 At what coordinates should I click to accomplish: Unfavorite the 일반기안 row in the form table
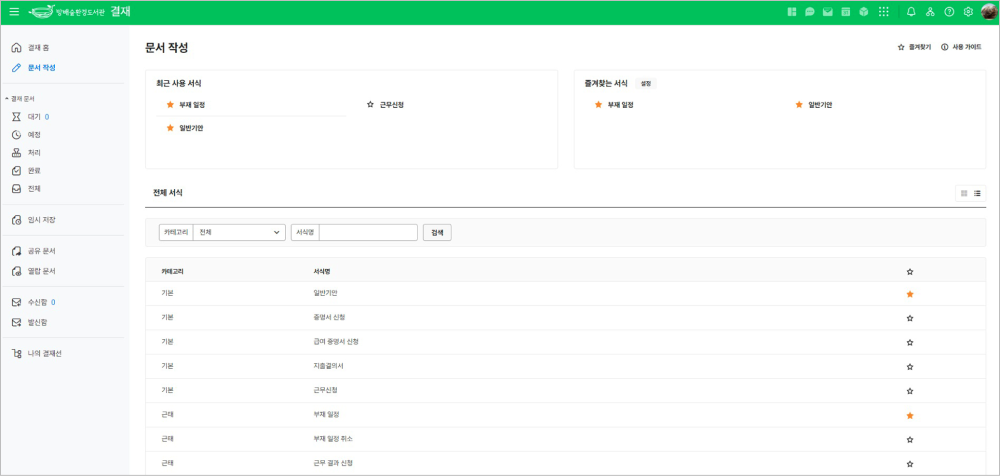(x=909, y=294)
